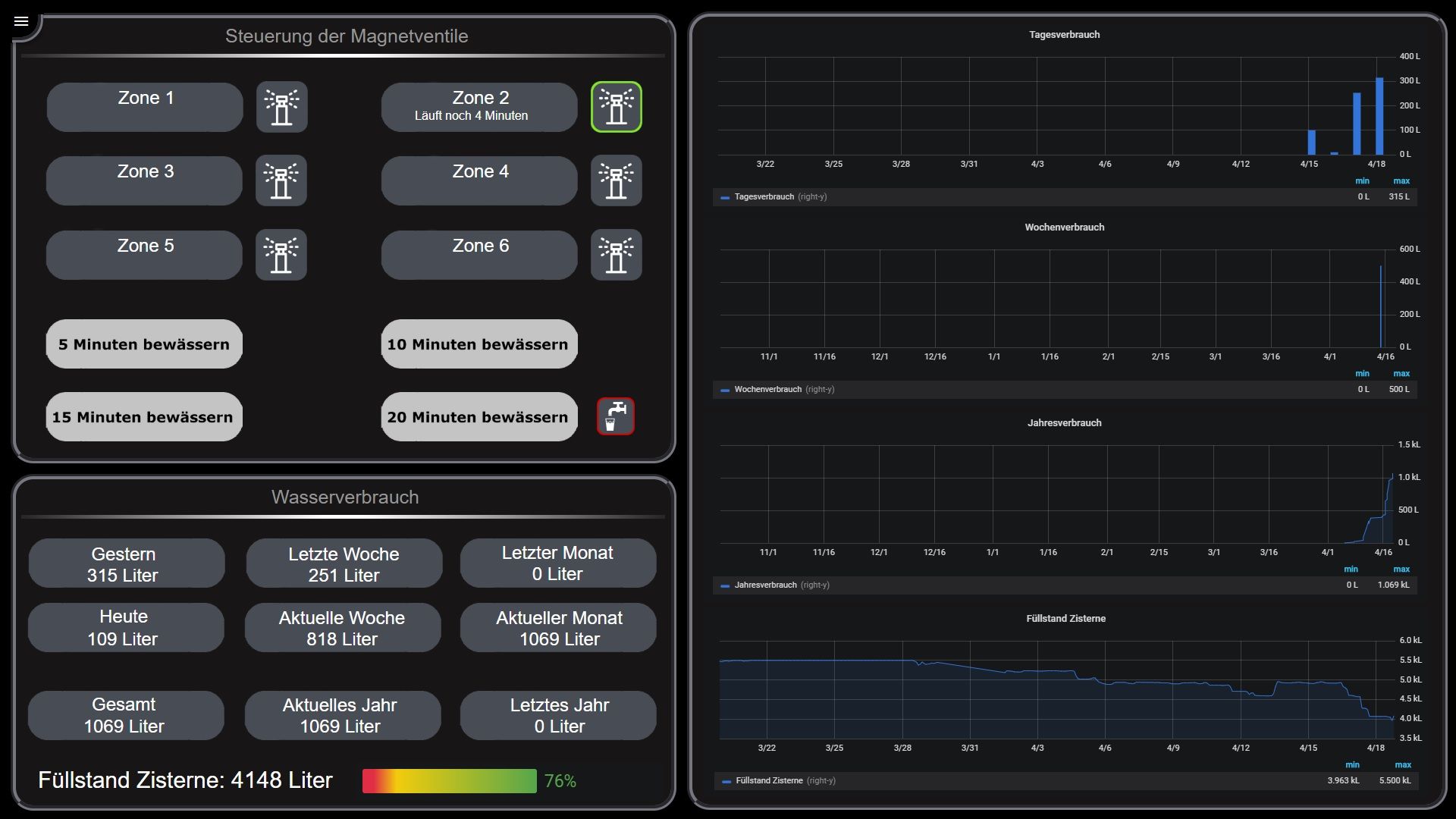Select Zone 2 'Läuft noch 4 Minuten' button
The height and width of the screenshot is (819, 1456).
click(479, 107)
